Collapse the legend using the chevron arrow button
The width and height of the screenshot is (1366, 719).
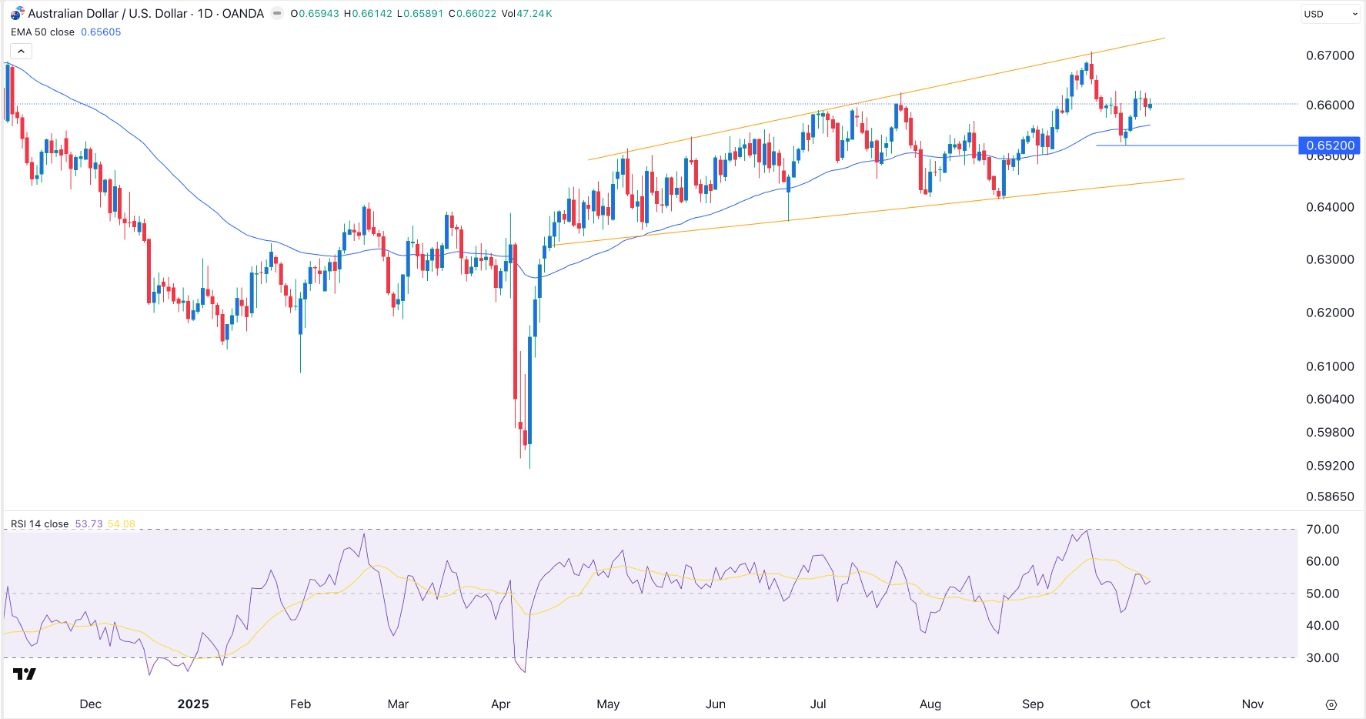20,50
